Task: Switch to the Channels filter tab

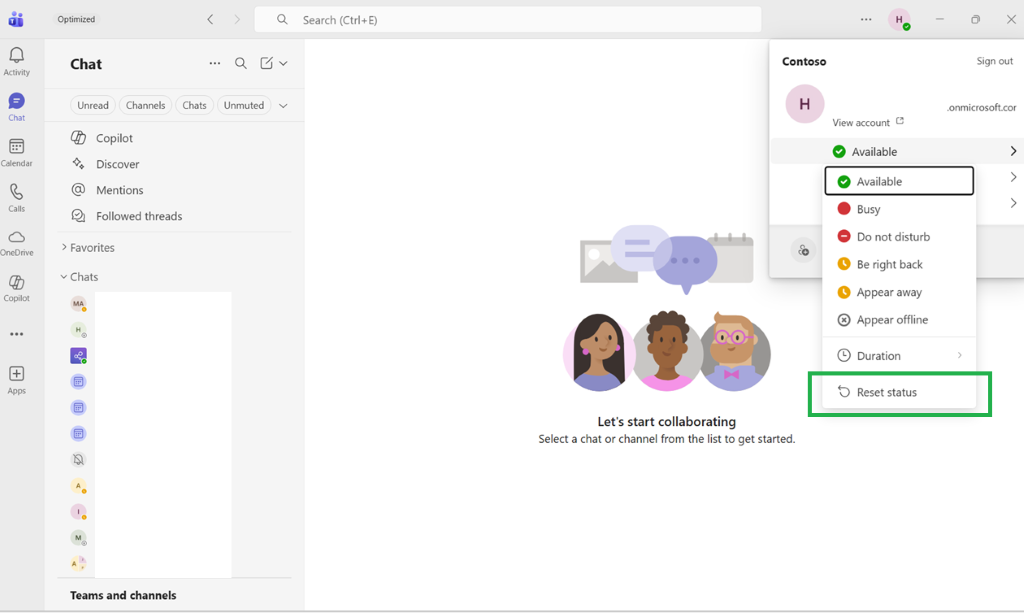Action: [x=145, y=105]
